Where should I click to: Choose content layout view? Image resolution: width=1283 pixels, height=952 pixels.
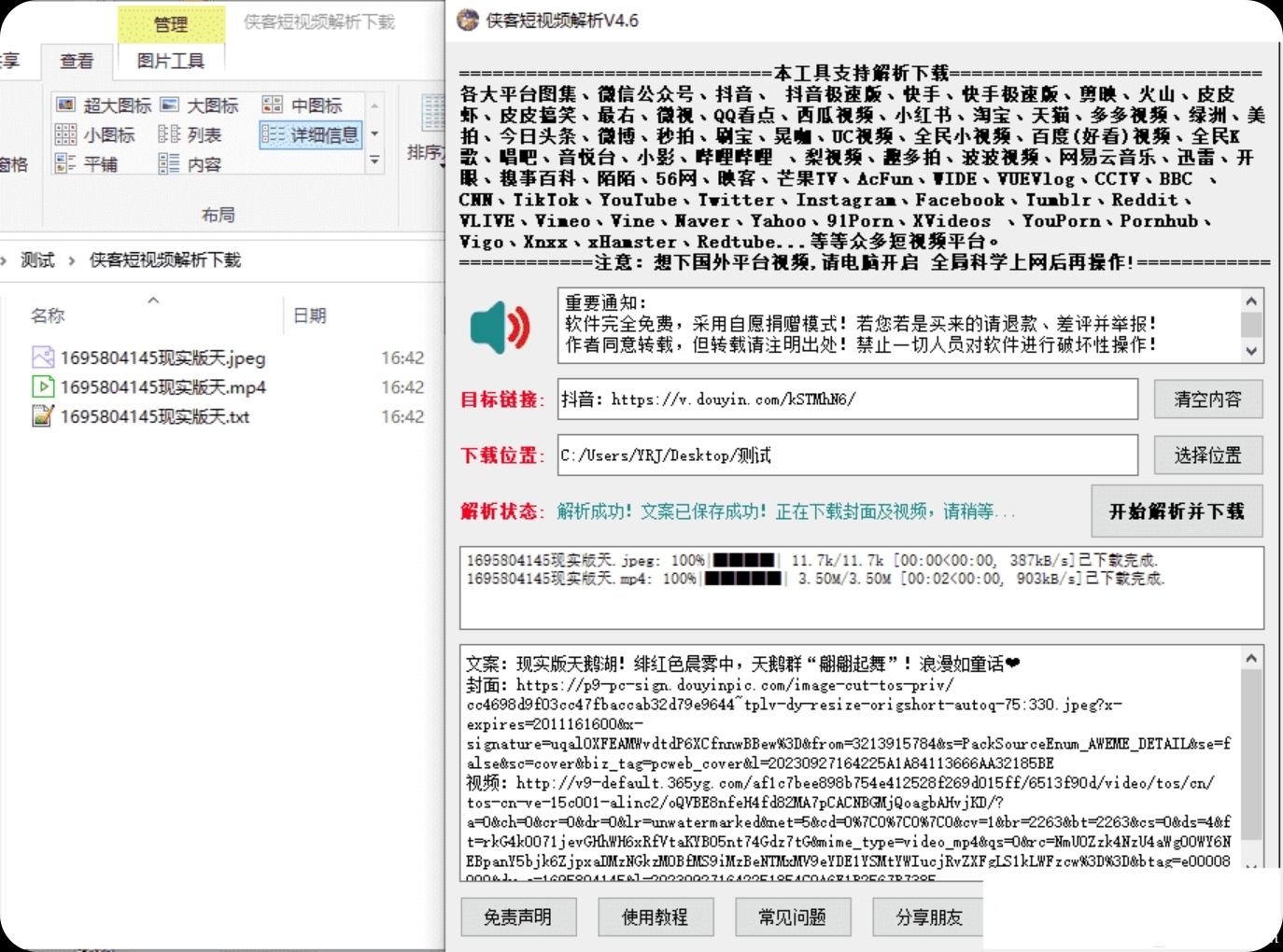[191, 164]
